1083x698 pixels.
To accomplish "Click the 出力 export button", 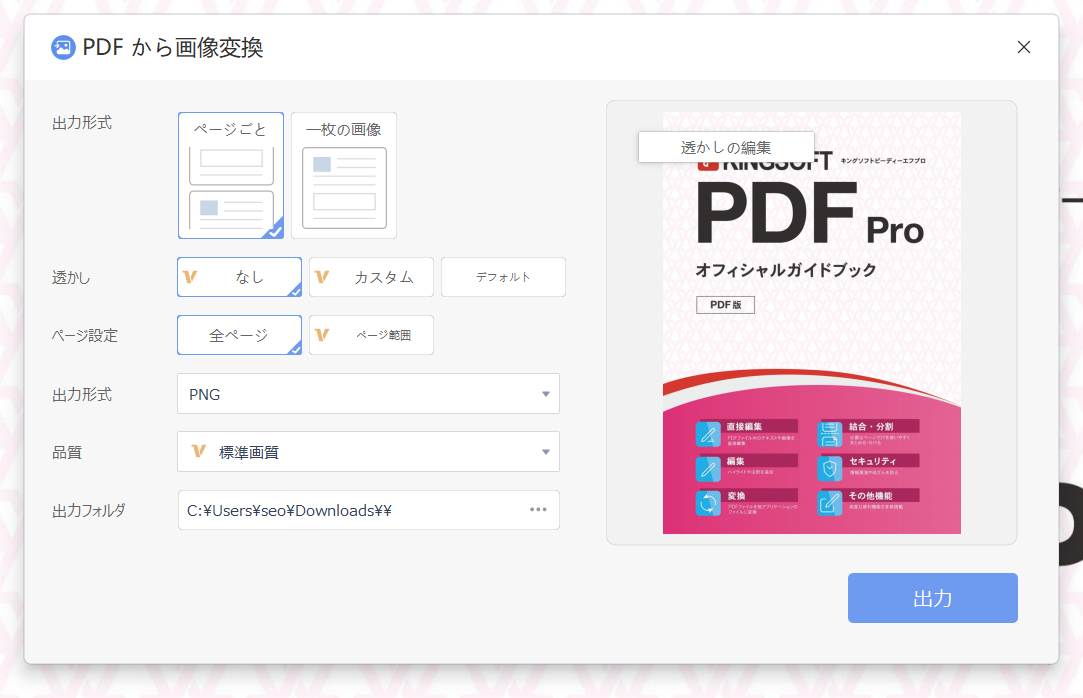I will (932, 598).
